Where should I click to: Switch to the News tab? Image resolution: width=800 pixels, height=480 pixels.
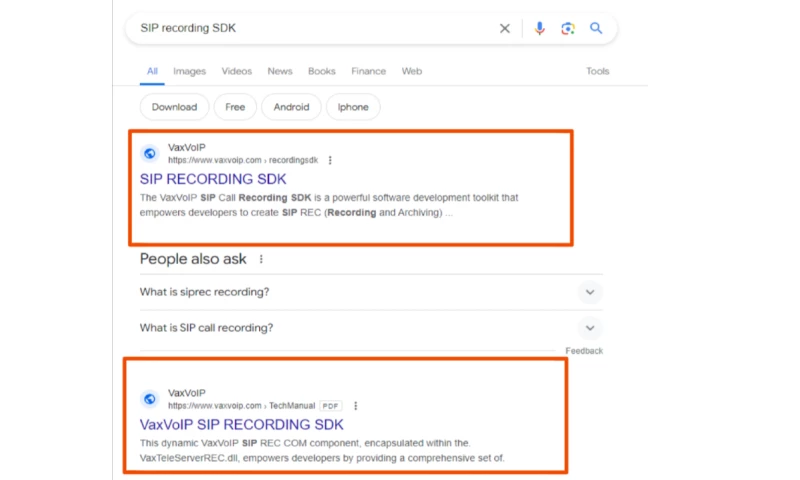click(280, 71)
